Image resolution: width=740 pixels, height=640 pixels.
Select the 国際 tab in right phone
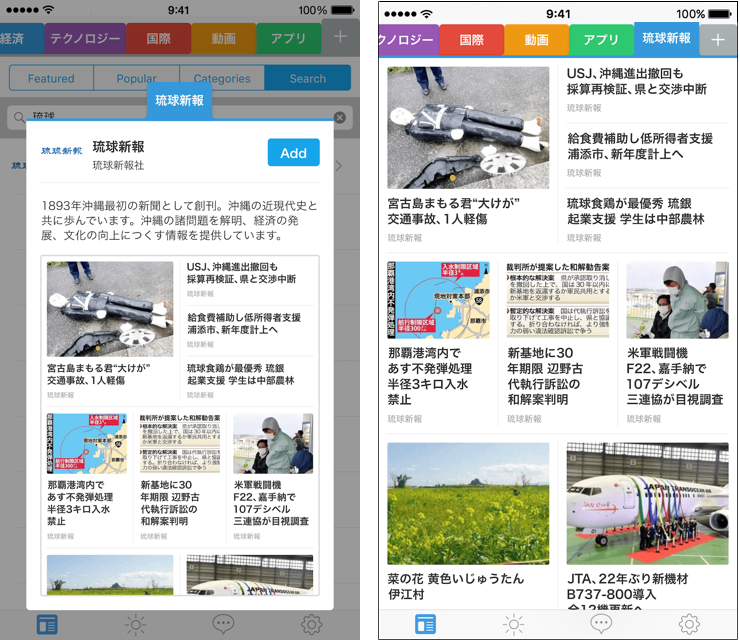472,40
